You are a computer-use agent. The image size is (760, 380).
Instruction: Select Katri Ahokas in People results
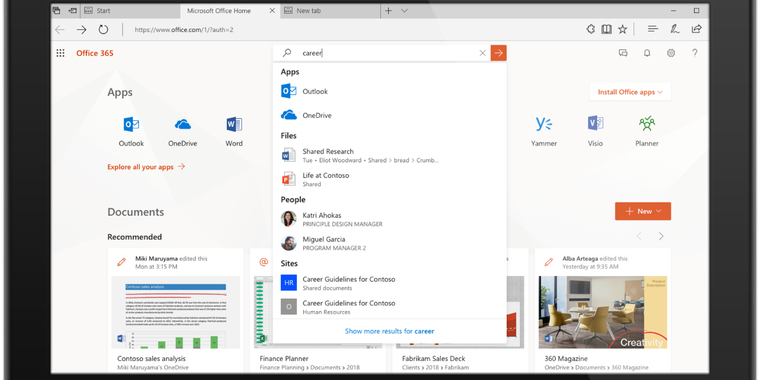[x=390, y=219]
